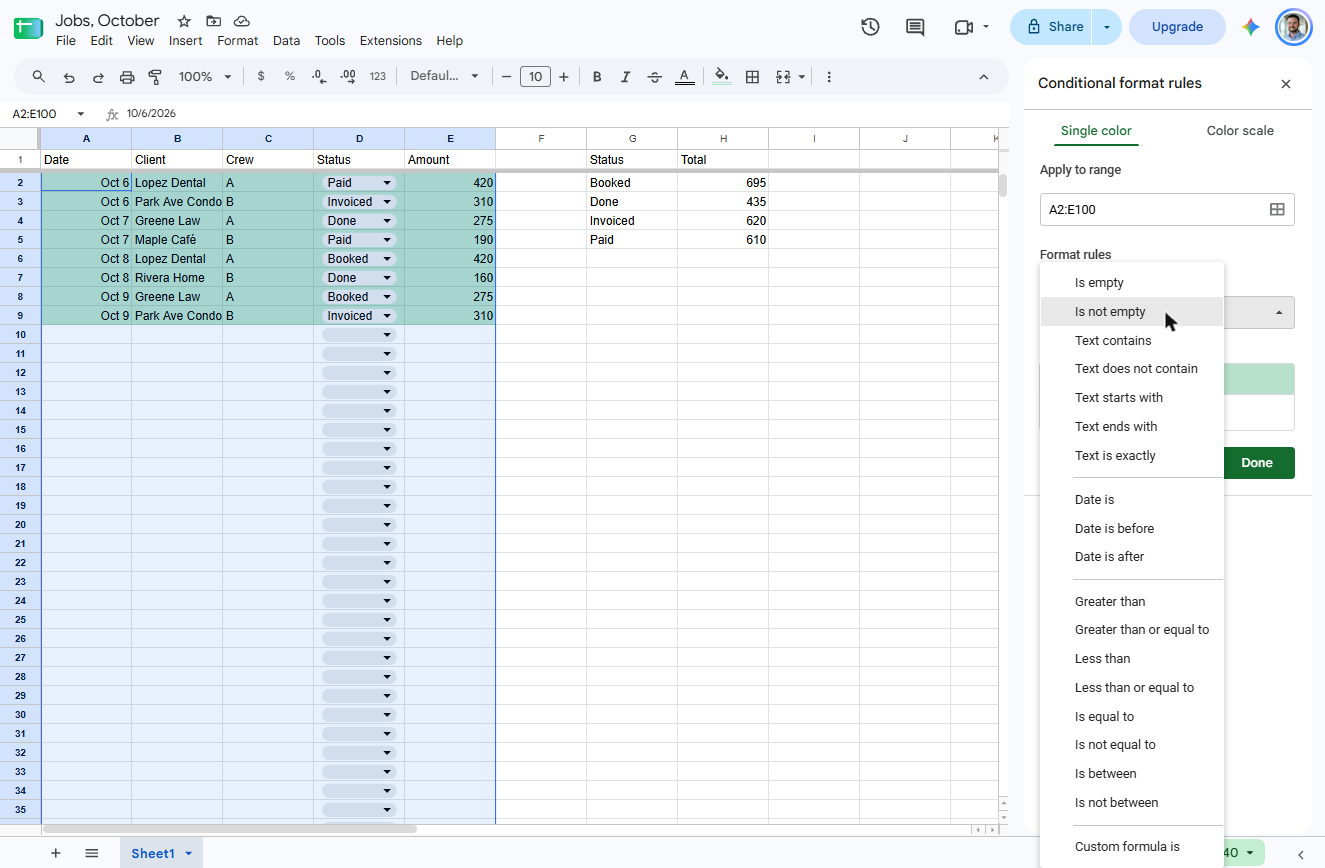
Task: Open the borders tool
Action: coord(753,77)
